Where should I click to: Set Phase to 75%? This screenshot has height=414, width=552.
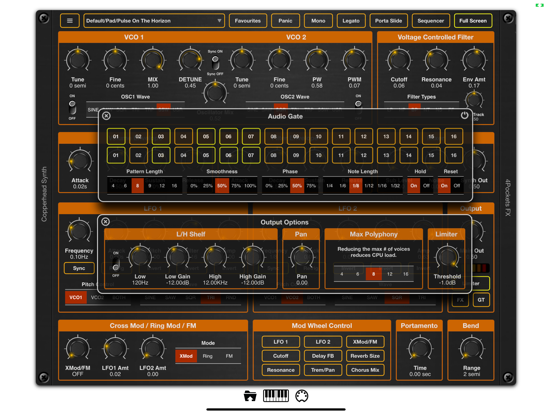[311, 186]
